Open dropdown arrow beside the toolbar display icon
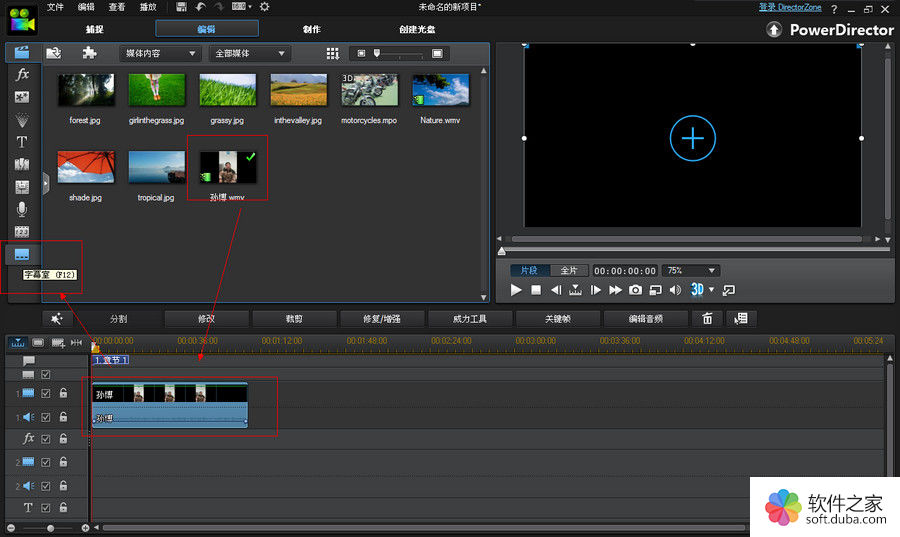Viewport: 900px width, 537px height. [250, 7]
